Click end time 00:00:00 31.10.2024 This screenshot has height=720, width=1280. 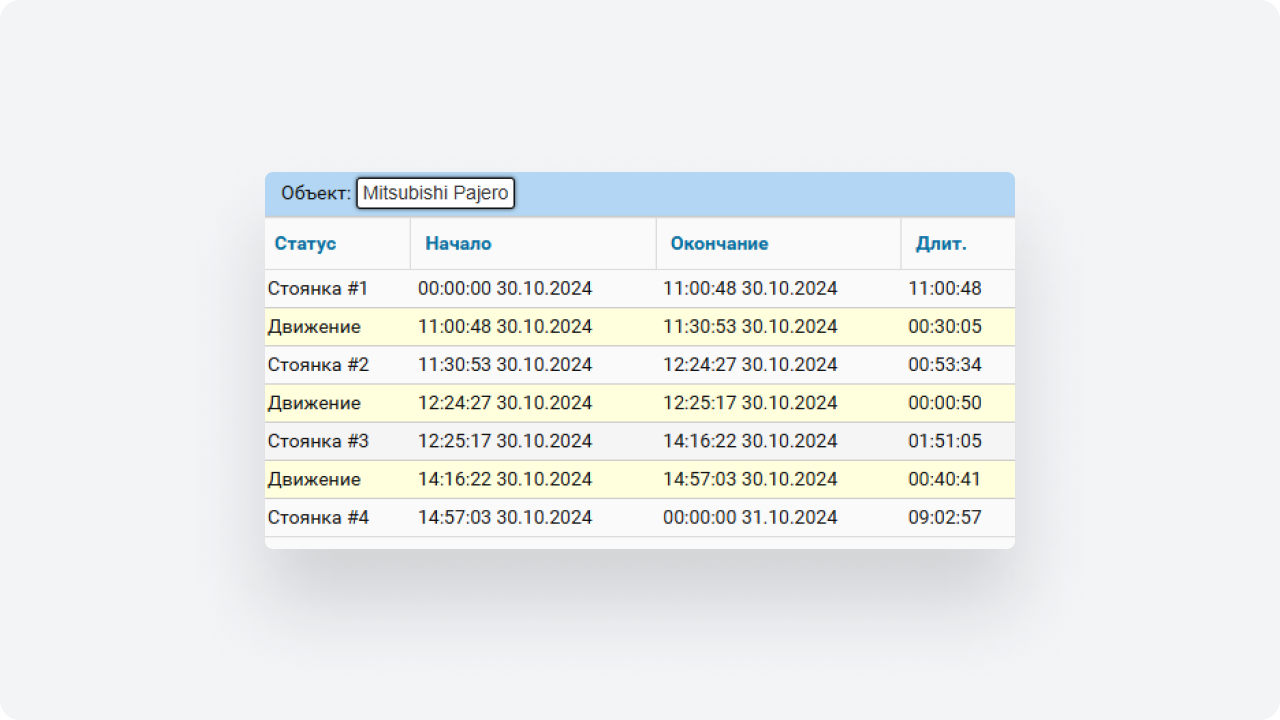click(750, 518)
